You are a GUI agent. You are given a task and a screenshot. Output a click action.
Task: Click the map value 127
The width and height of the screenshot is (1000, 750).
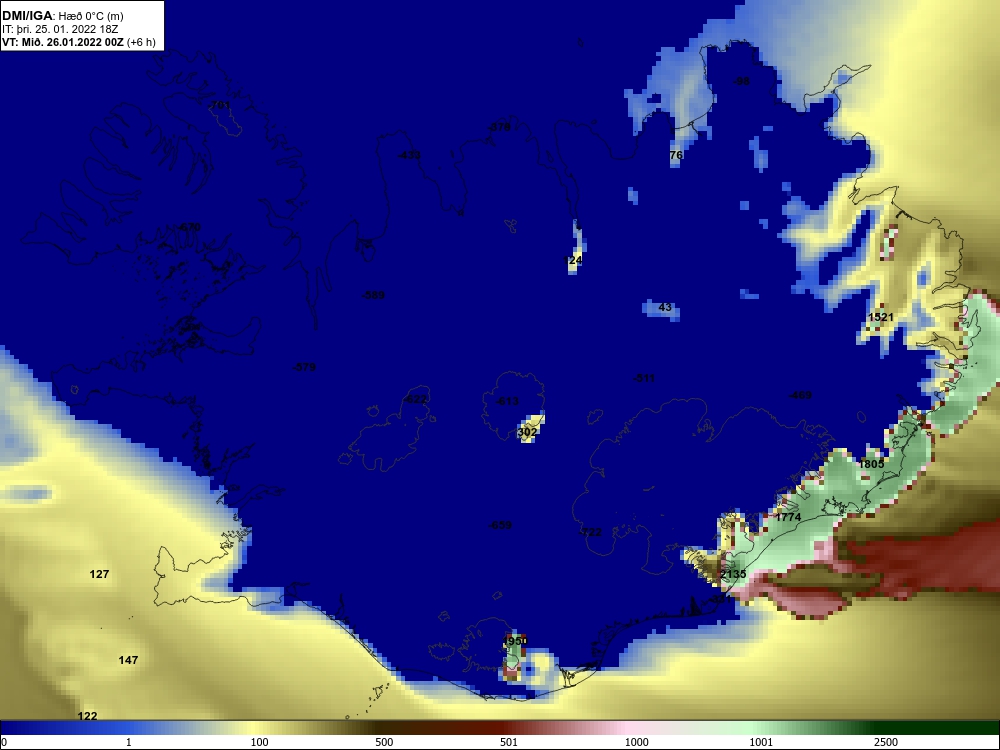click(99, 574)
